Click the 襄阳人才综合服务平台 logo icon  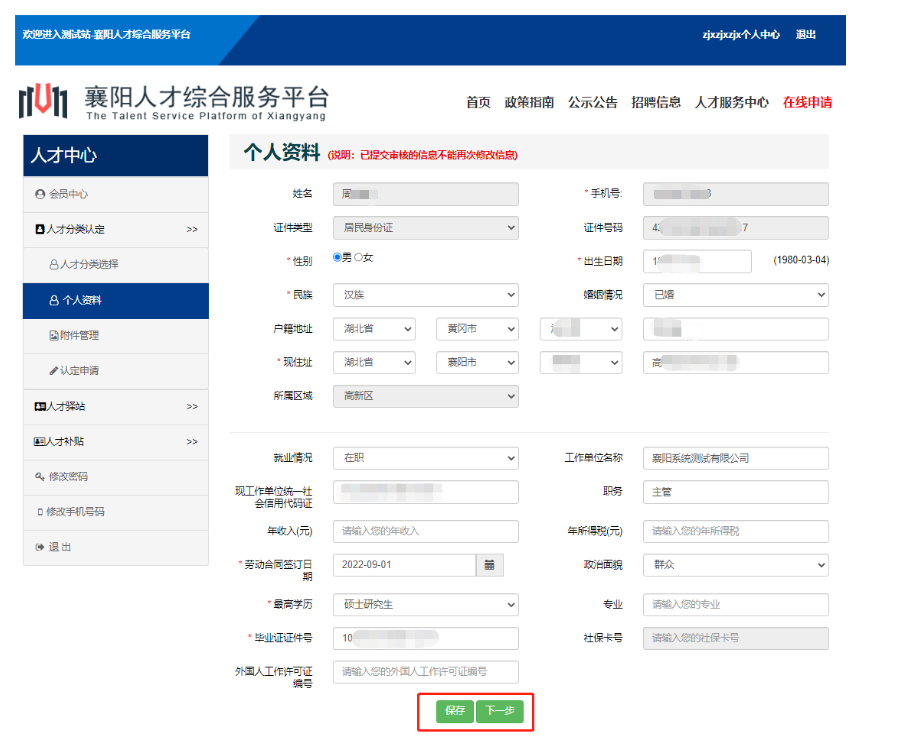coord(44,100)
